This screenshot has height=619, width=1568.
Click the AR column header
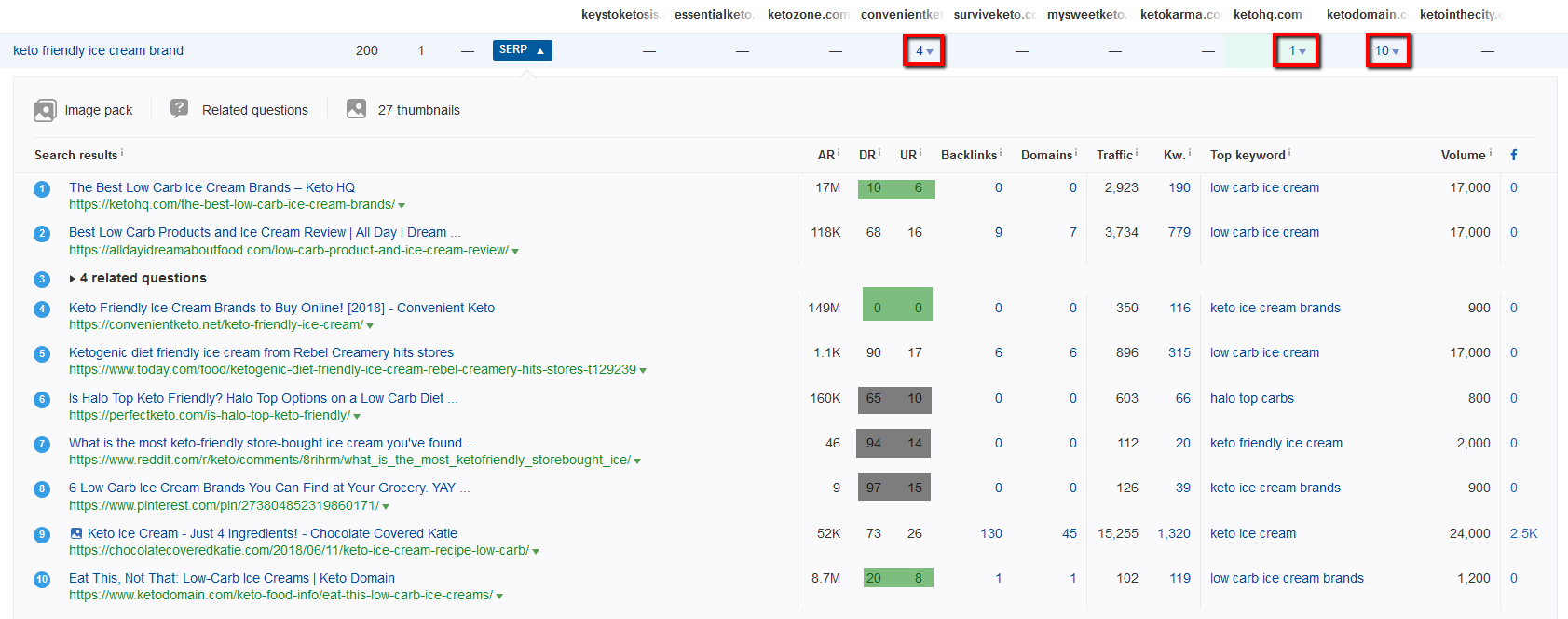(x=826, y=155)
